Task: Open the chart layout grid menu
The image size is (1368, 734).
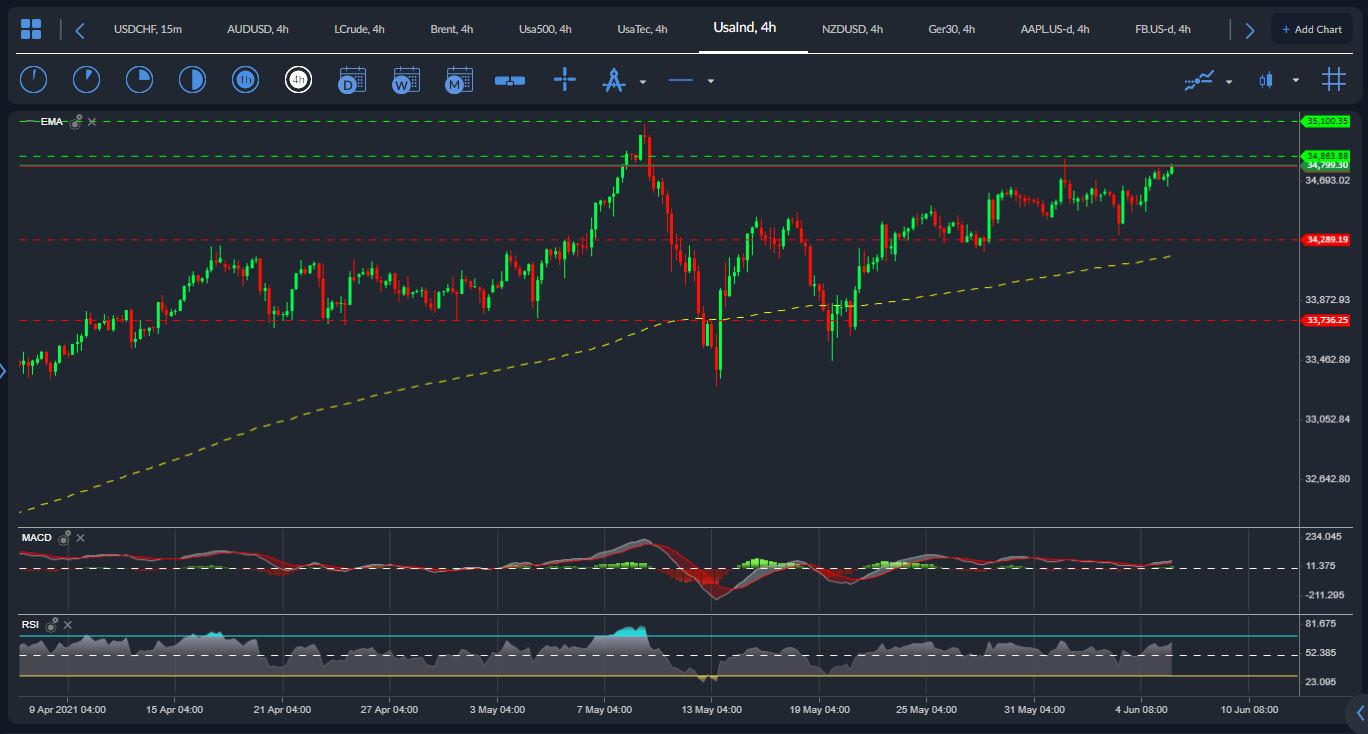Action: 31,29
